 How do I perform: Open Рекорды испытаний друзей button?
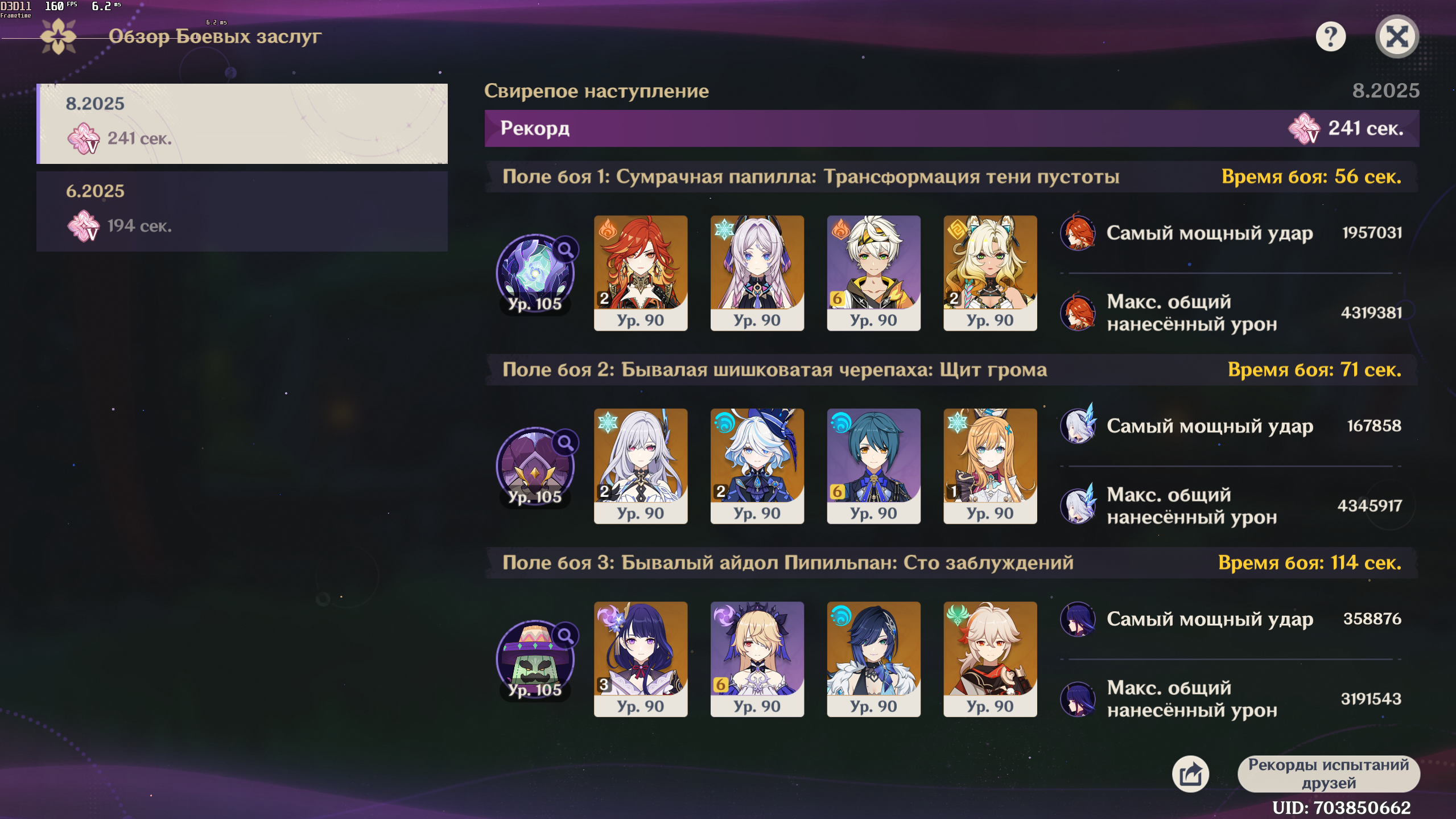(x=1329, y=774)
